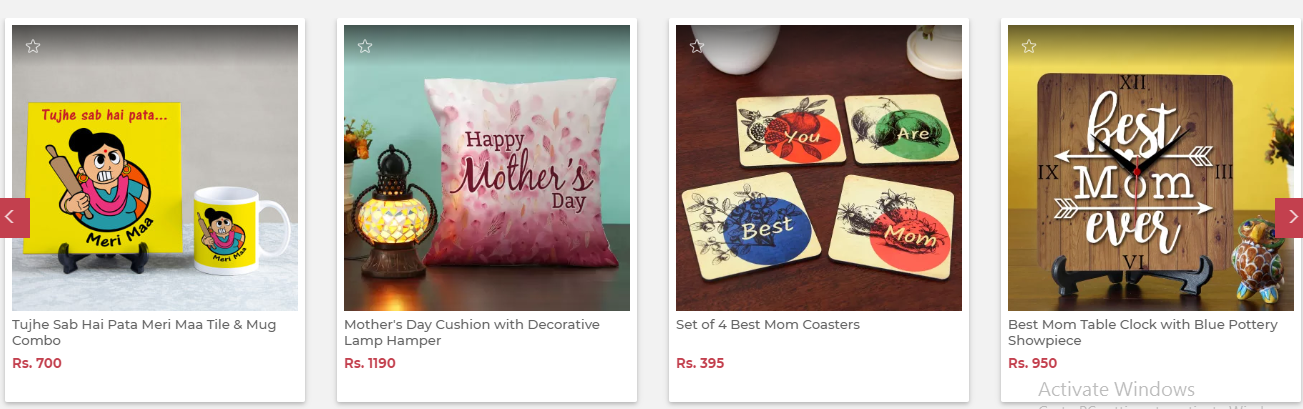The image size is (1303, 409).
Task: Go to previous products with left arrow
Action: tap(14, 217)
